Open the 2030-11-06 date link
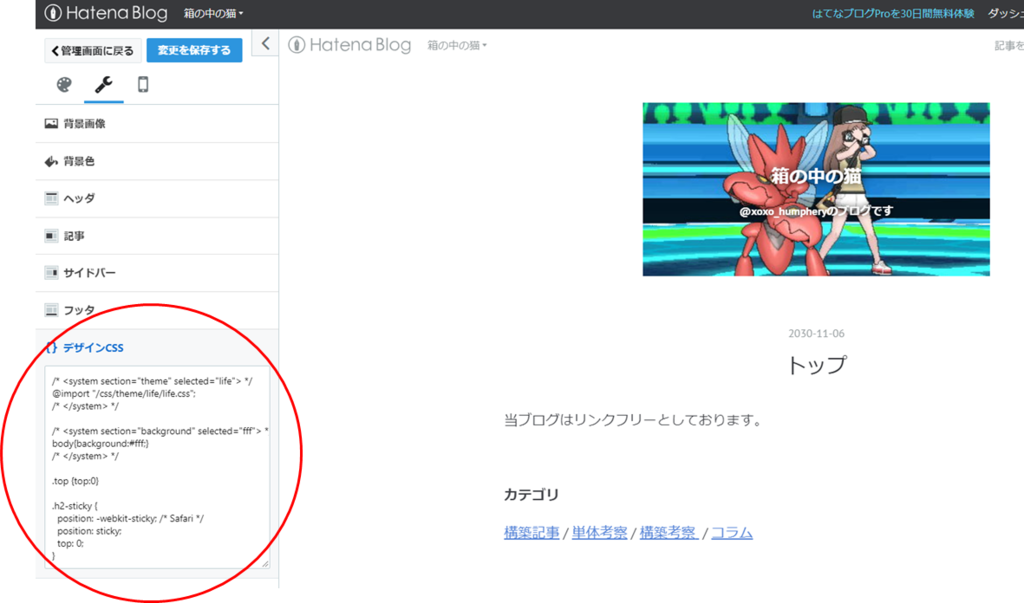Image resolution: width=1024 pixels, height=603 pixels. pyautogui.click(x=816, y=334)
